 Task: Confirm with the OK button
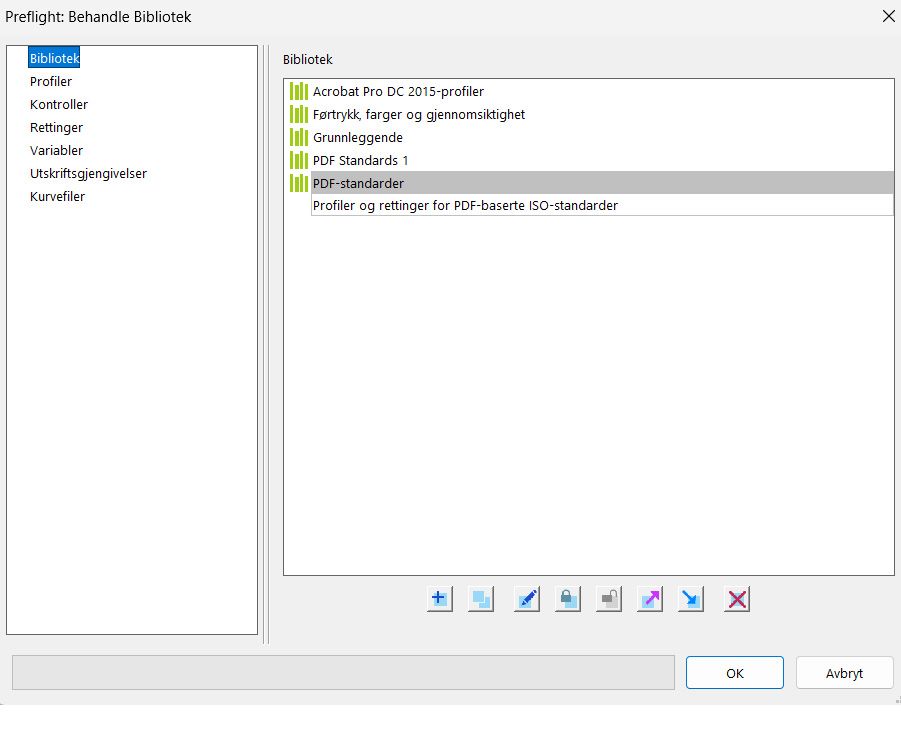(735, 673)
